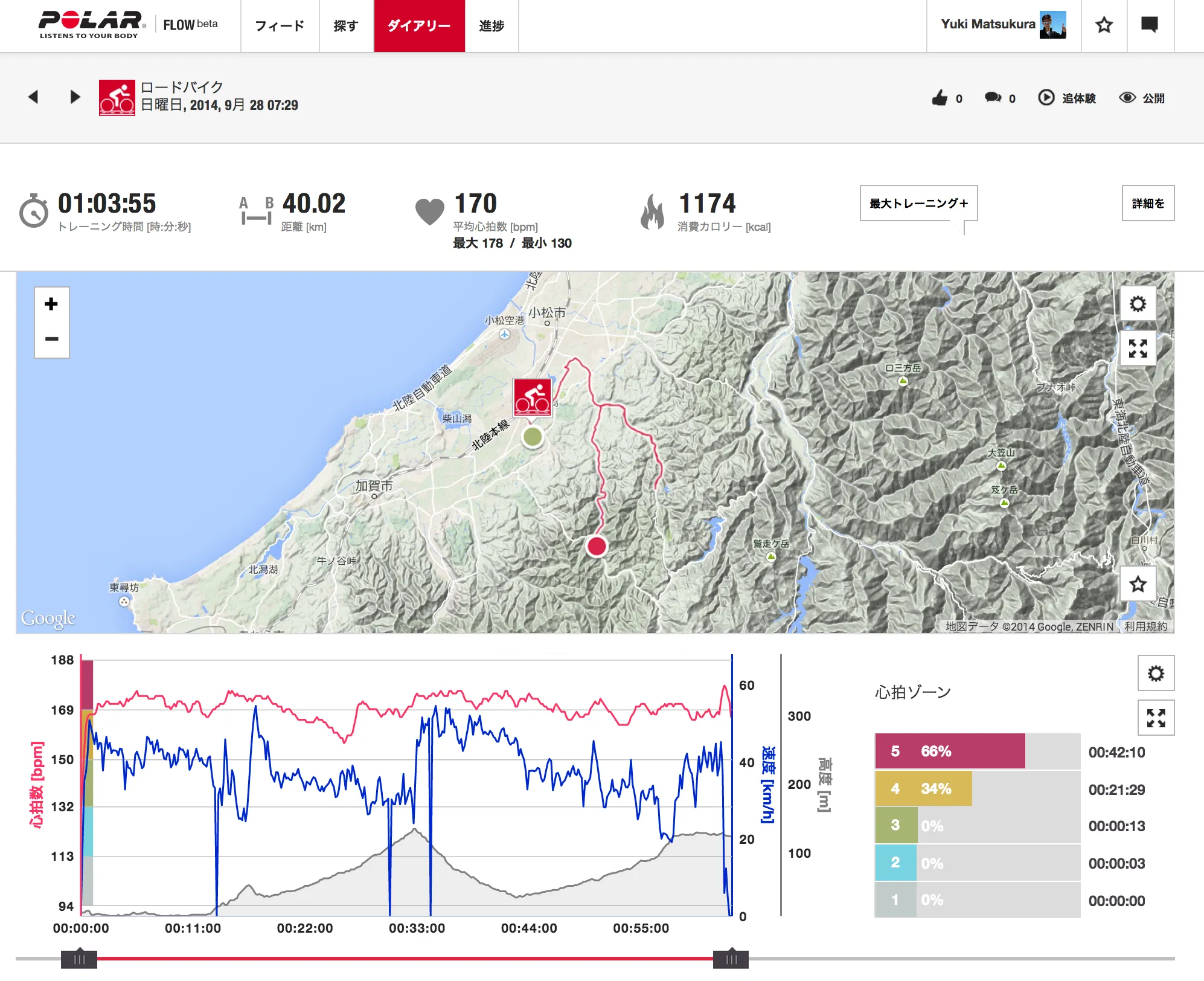
Task: Open the 進捗 tab
Action: (x=492, y=26)
